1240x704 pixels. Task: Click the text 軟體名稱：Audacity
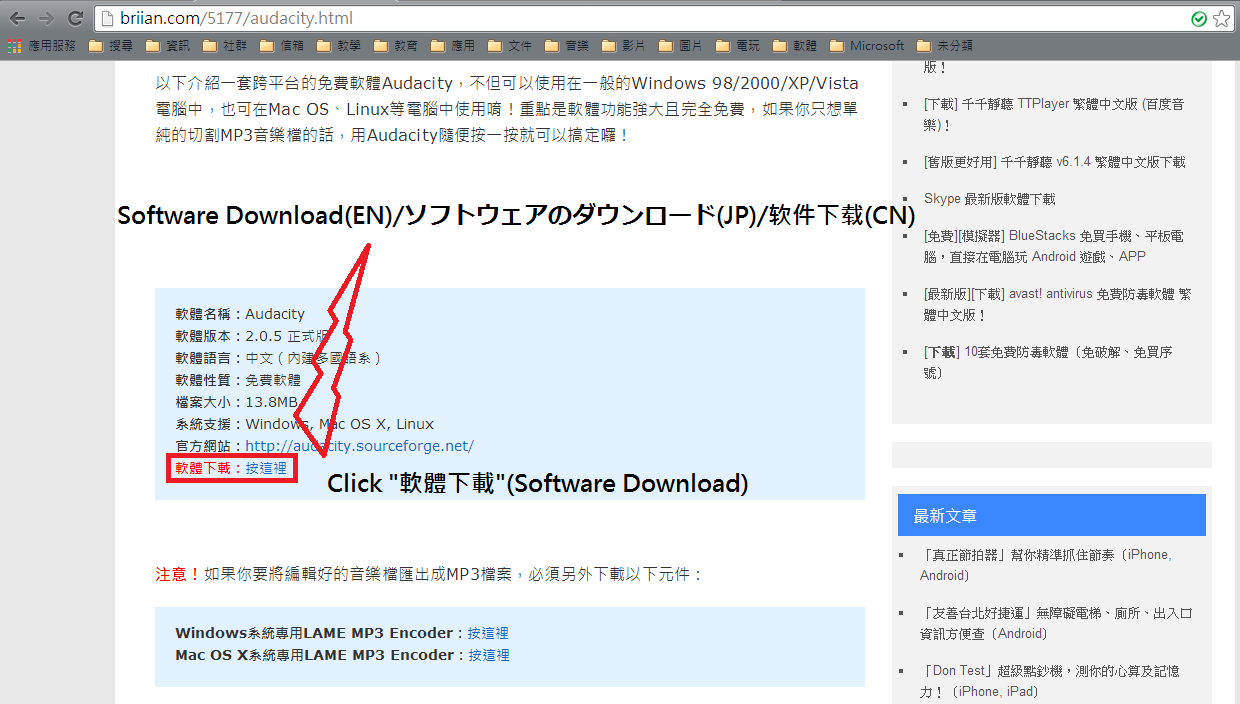point(240,314)
